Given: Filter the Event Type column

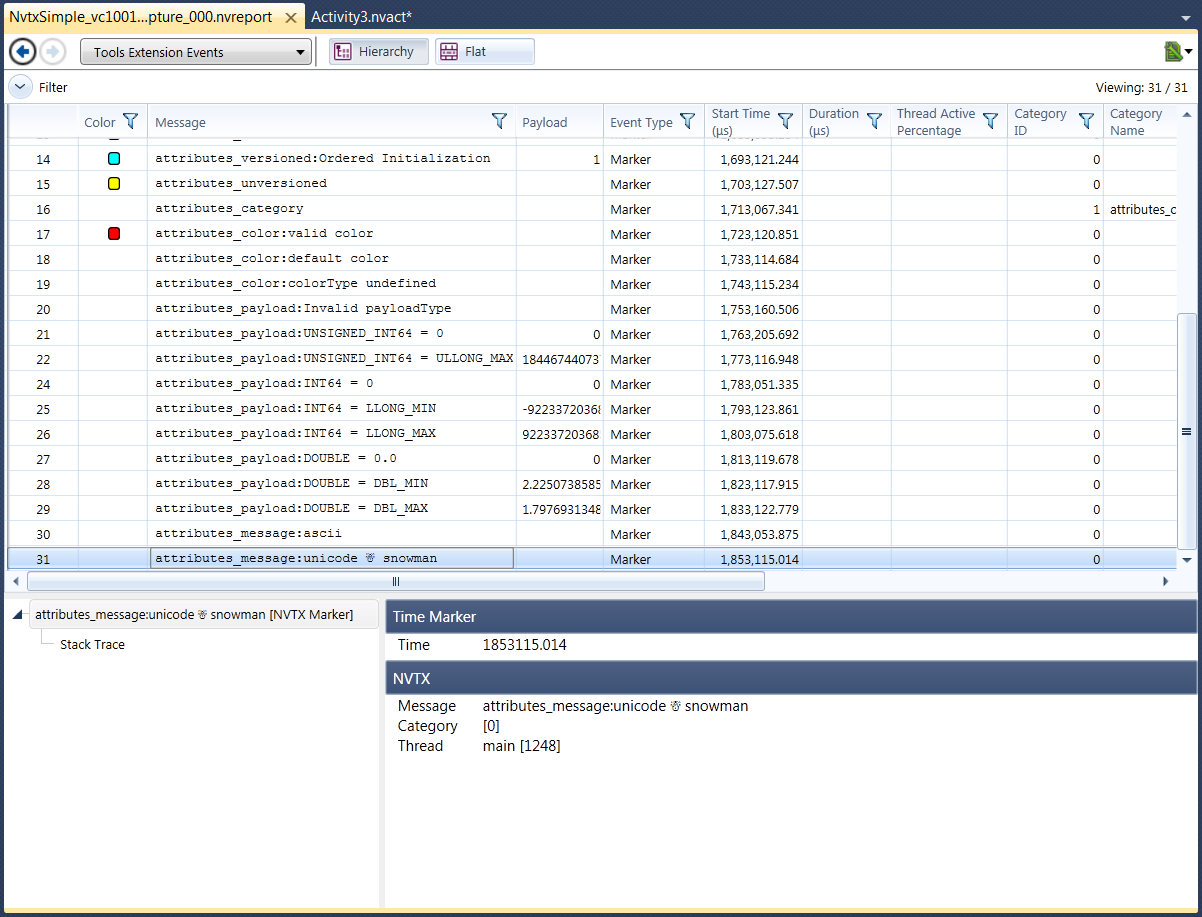Looking at the screenshot, I should click(687, 121).
